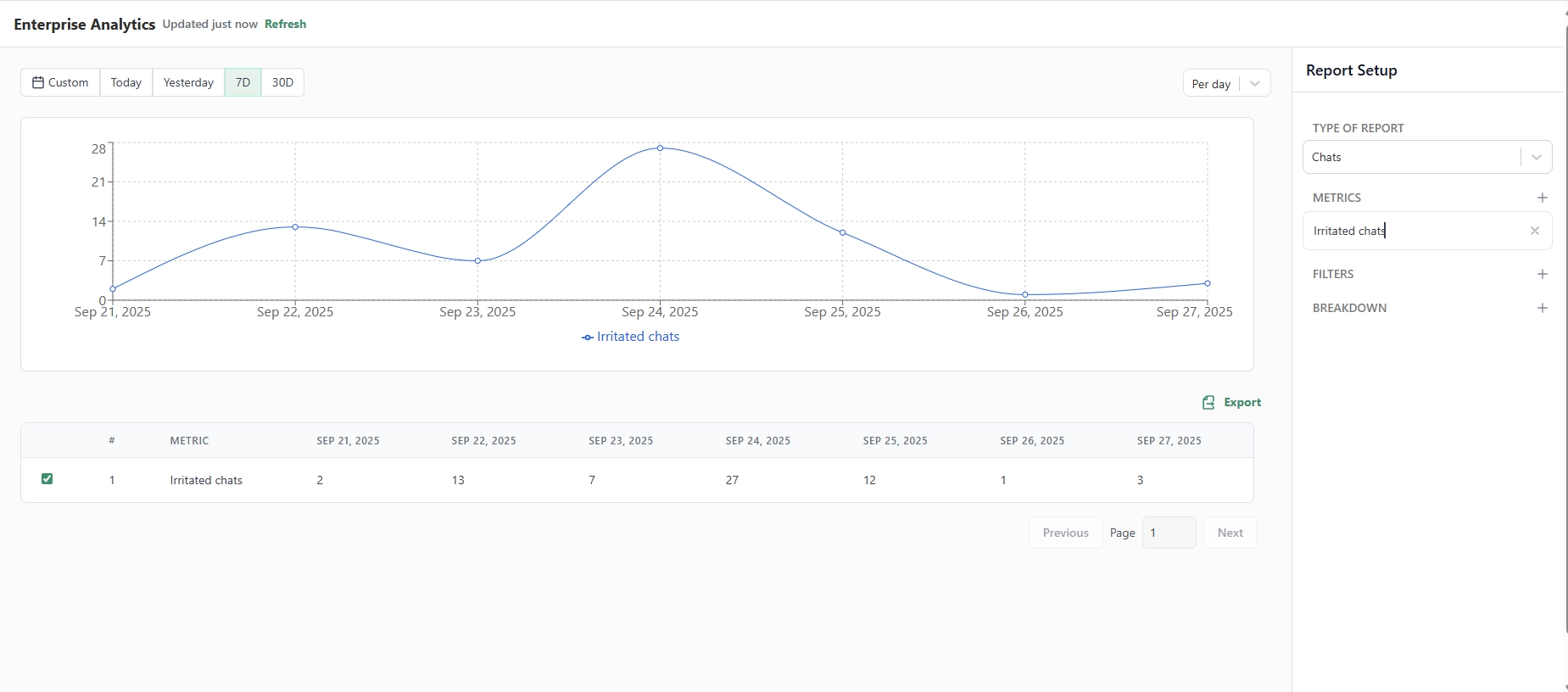The width and height of the screenshot is (1568, 692).
Task: Uncheck the Irritated chats row checkbox
Action: 47,479
